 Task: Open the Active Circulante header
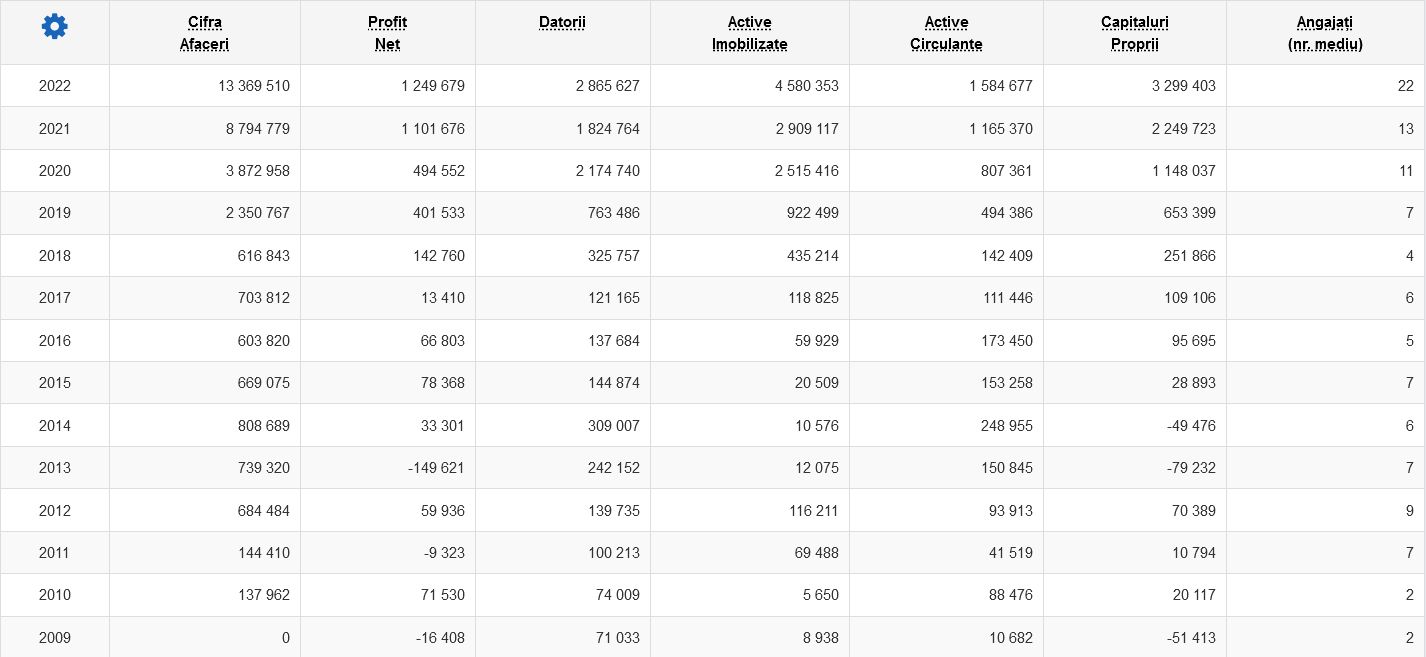coord(946,33)
